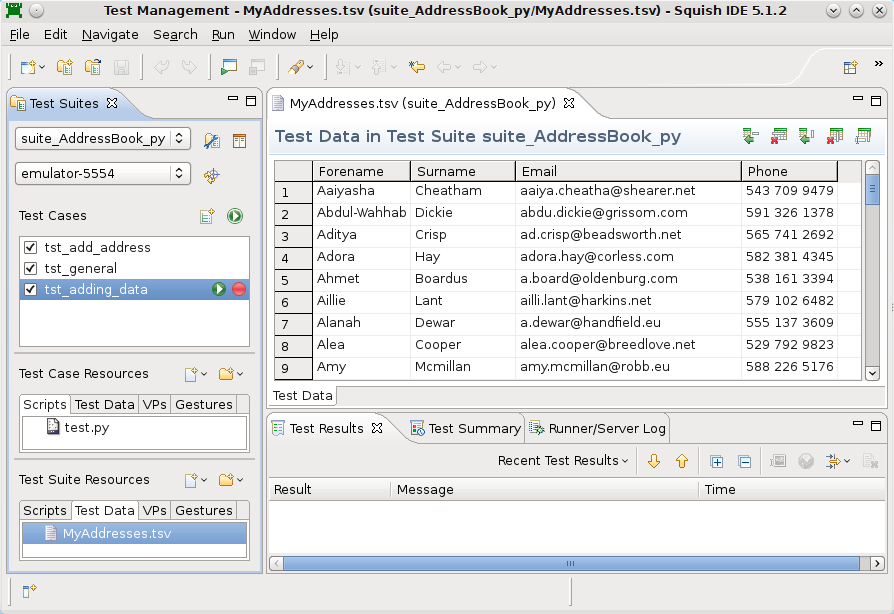The image size is (894, 614).
Task: Select the Add AUT target icon
Action: [212, 175]
